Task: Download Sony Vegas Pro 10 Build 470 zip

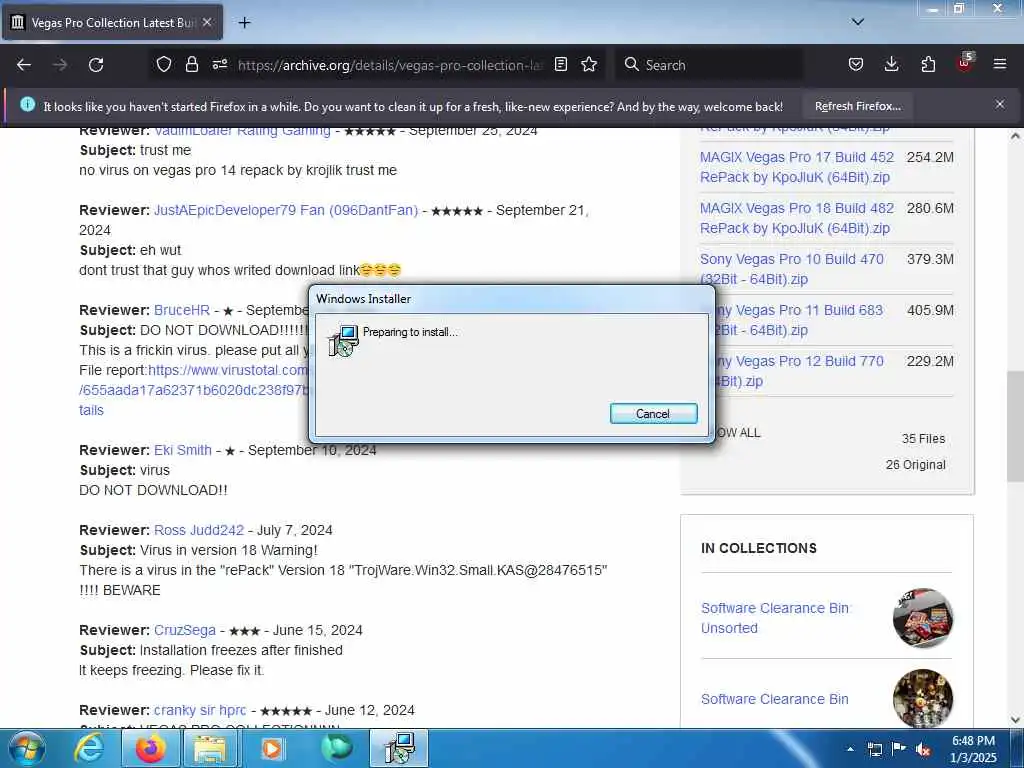Action: coord(792,269)
